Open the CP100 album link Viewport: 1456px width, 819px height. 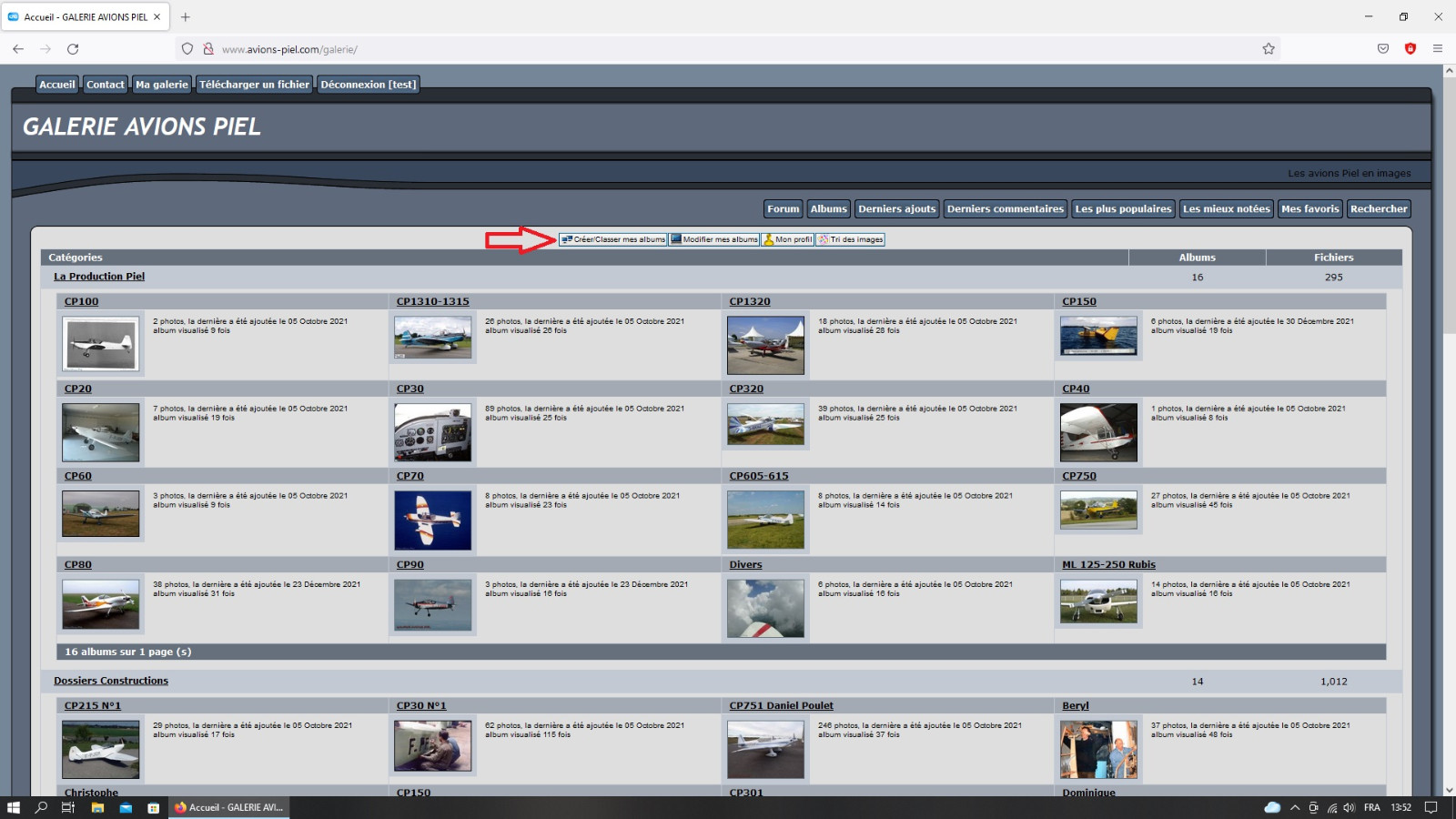[82, 301]
